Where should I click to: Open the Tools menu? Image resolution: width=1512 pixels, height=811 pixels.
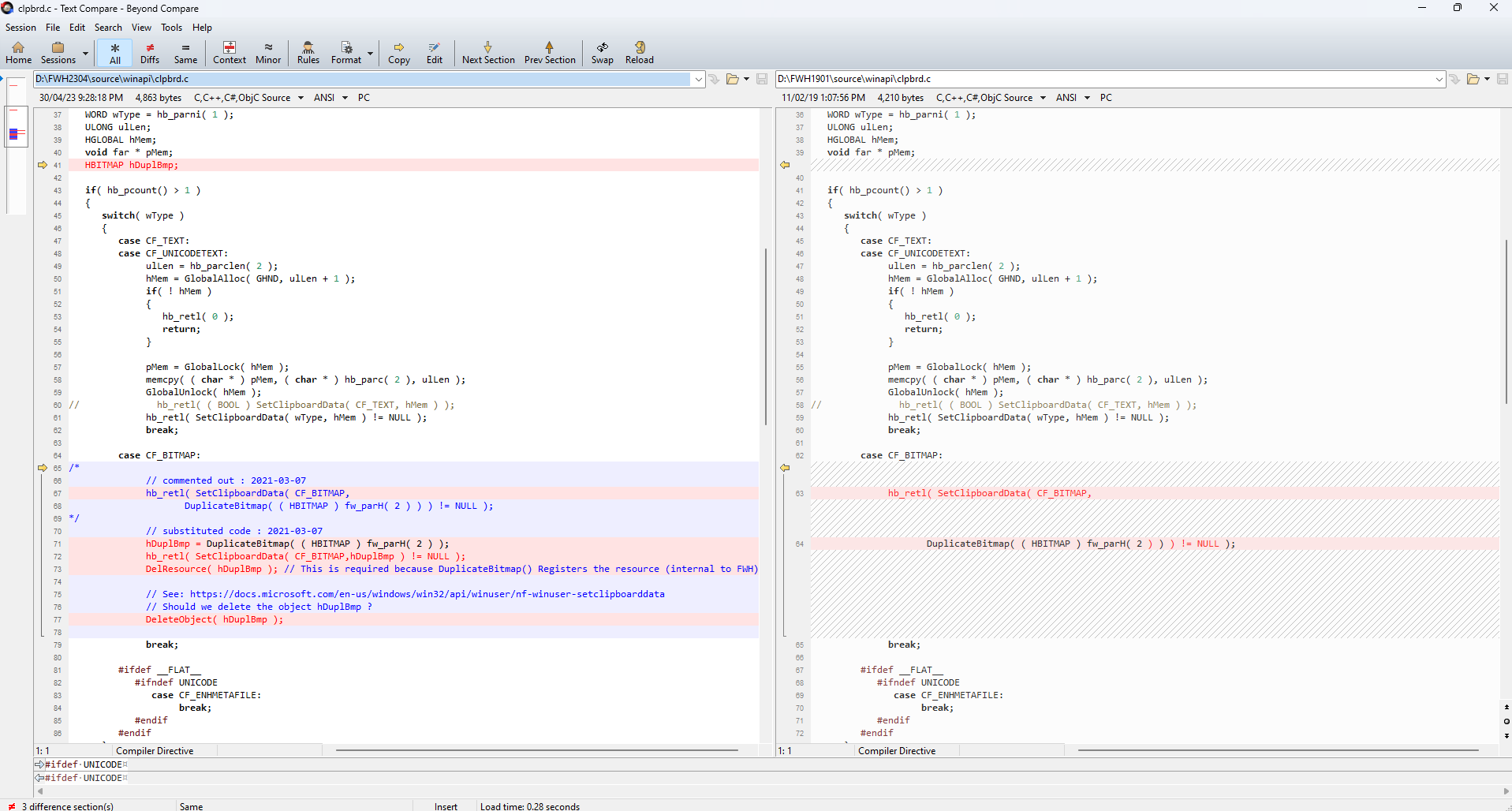(x=171, y=28)
